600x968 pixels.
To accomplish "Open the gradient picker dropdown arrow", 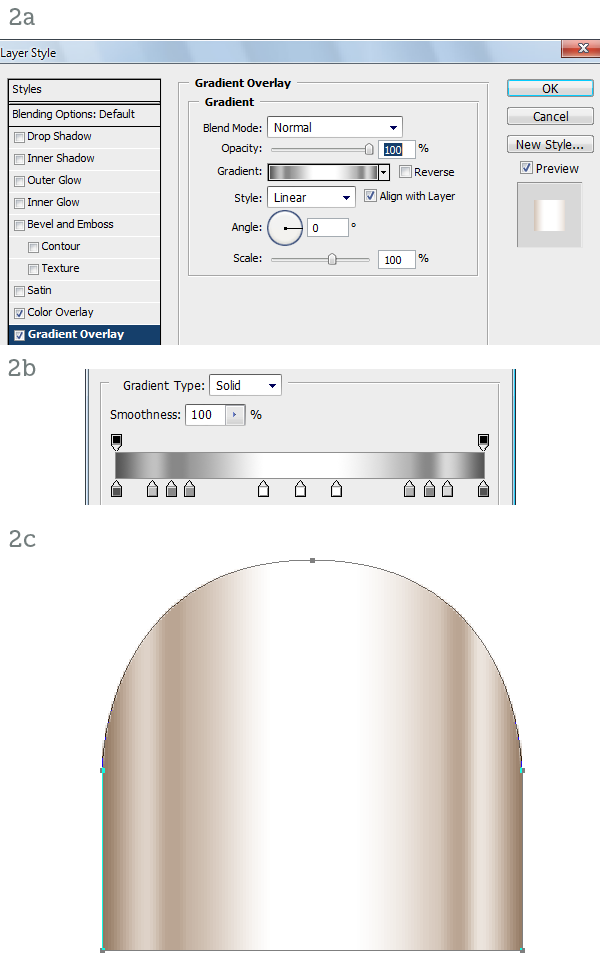I will point(384,172).
